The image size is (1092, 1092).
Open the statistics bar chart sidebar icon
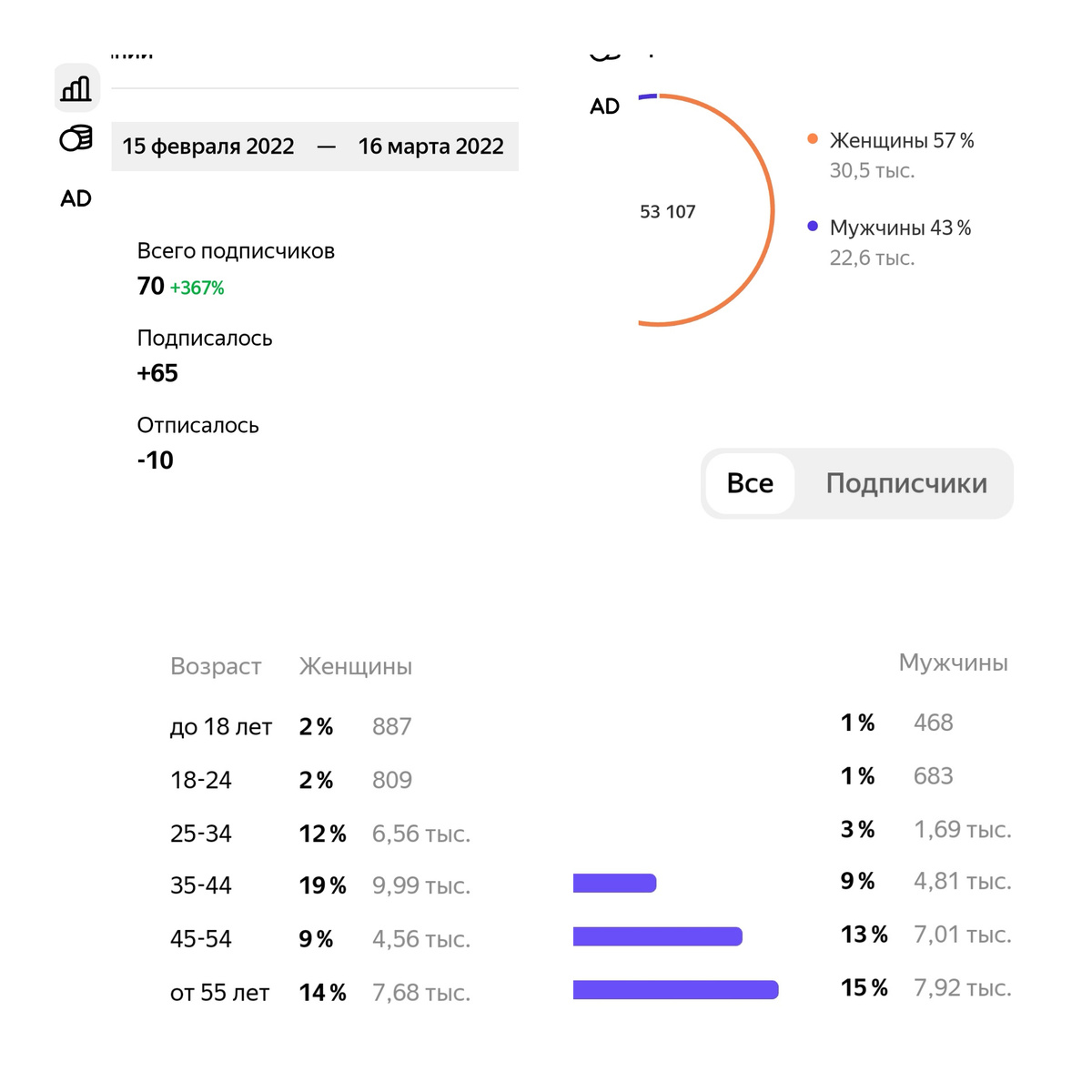coord(76,88)
